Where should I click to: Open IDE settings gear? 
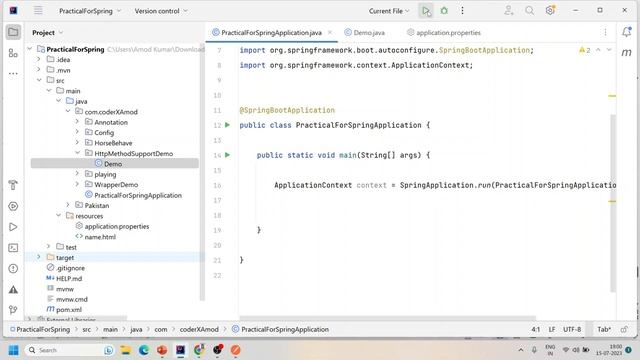(550, 11)
